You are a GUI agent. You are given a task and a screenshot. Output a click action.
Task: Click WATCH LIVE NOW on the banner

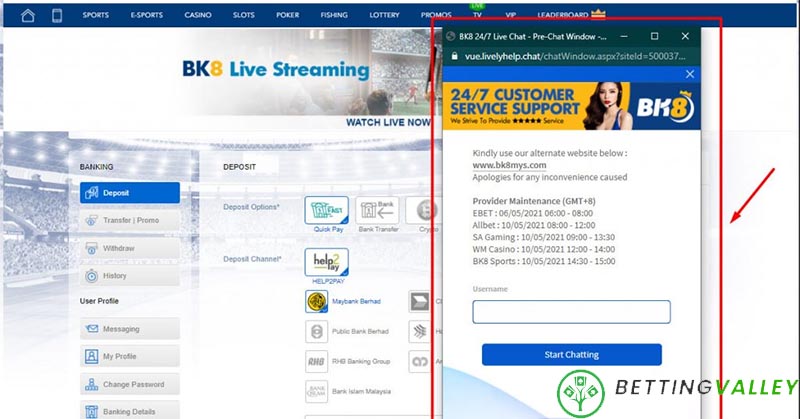coord(388,122)
